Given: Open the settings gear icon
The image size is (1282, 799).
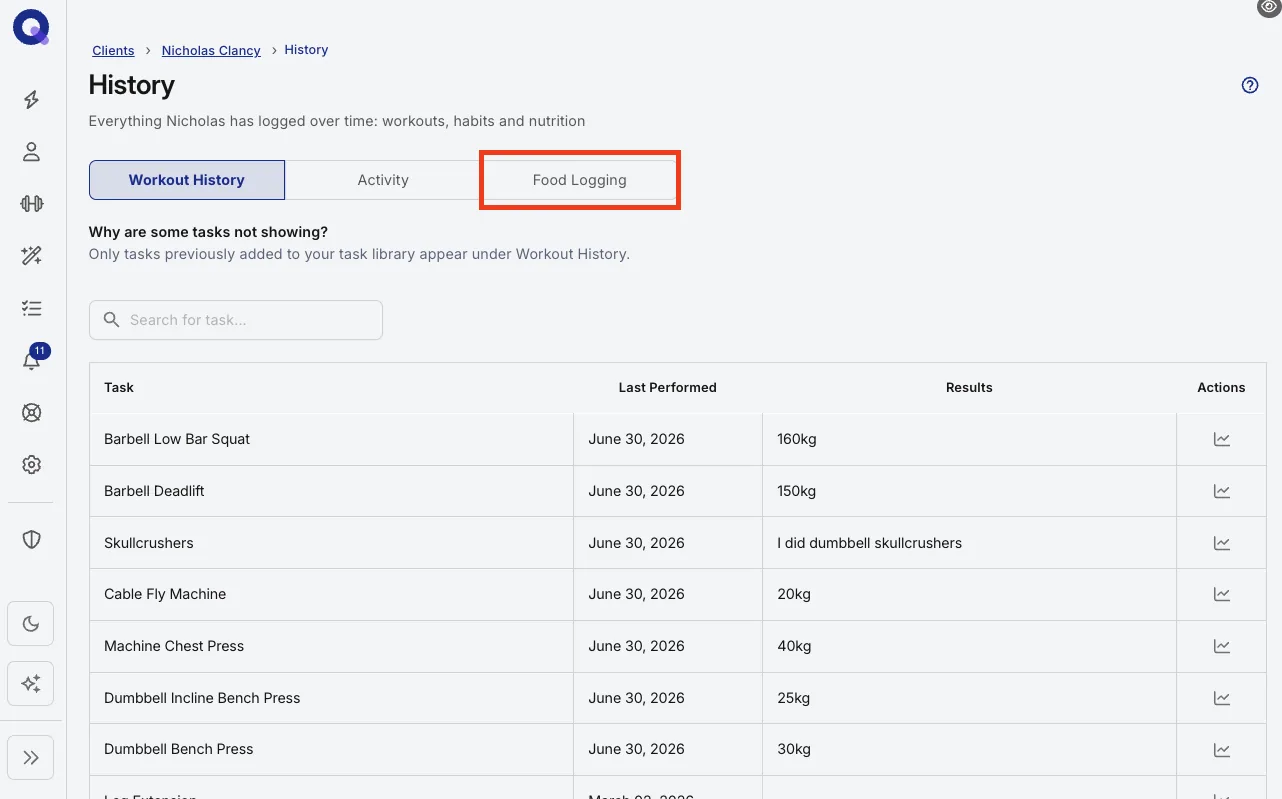Looking at the screenshot, I should coord(31,465).
